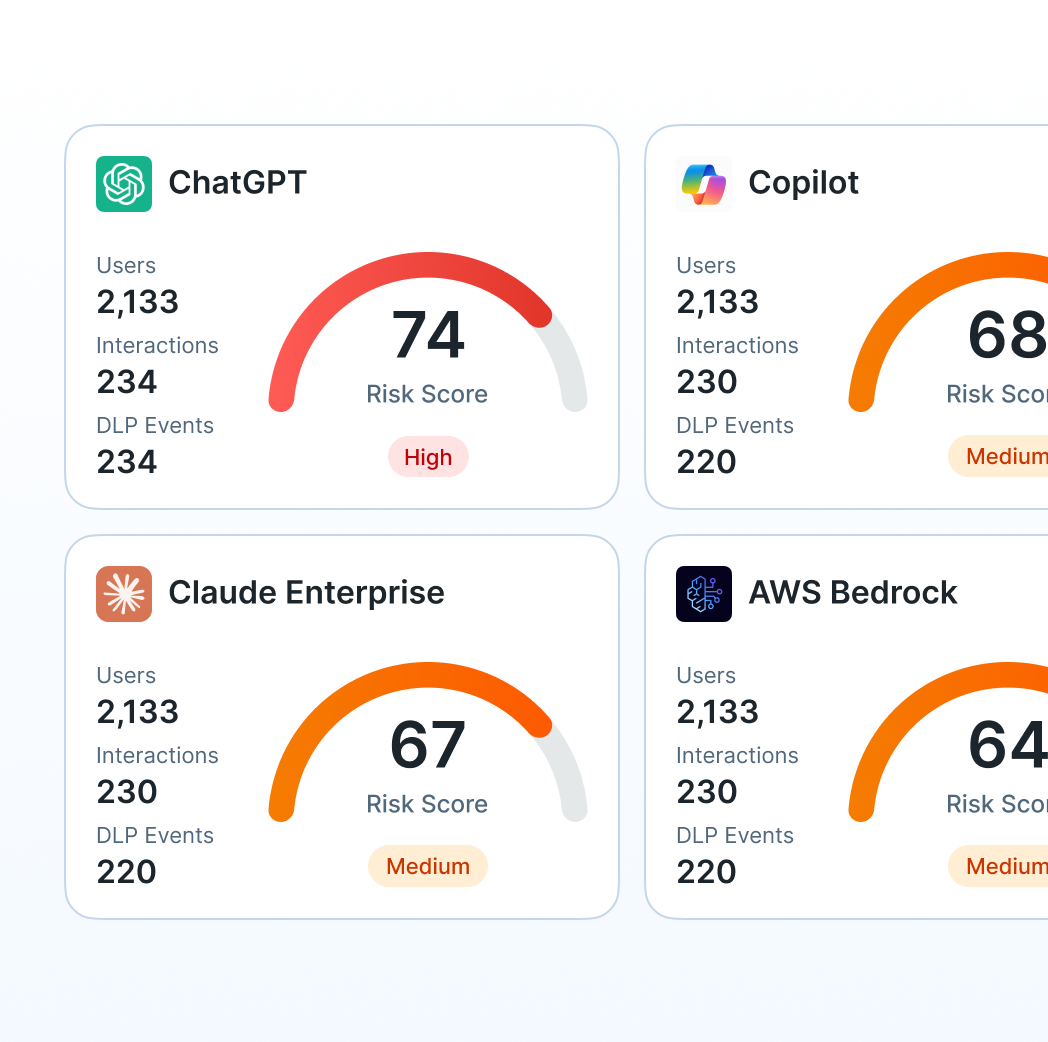Click the Users label on AWS Bedrock
1048x1042 pixels.
click(706, 676)
